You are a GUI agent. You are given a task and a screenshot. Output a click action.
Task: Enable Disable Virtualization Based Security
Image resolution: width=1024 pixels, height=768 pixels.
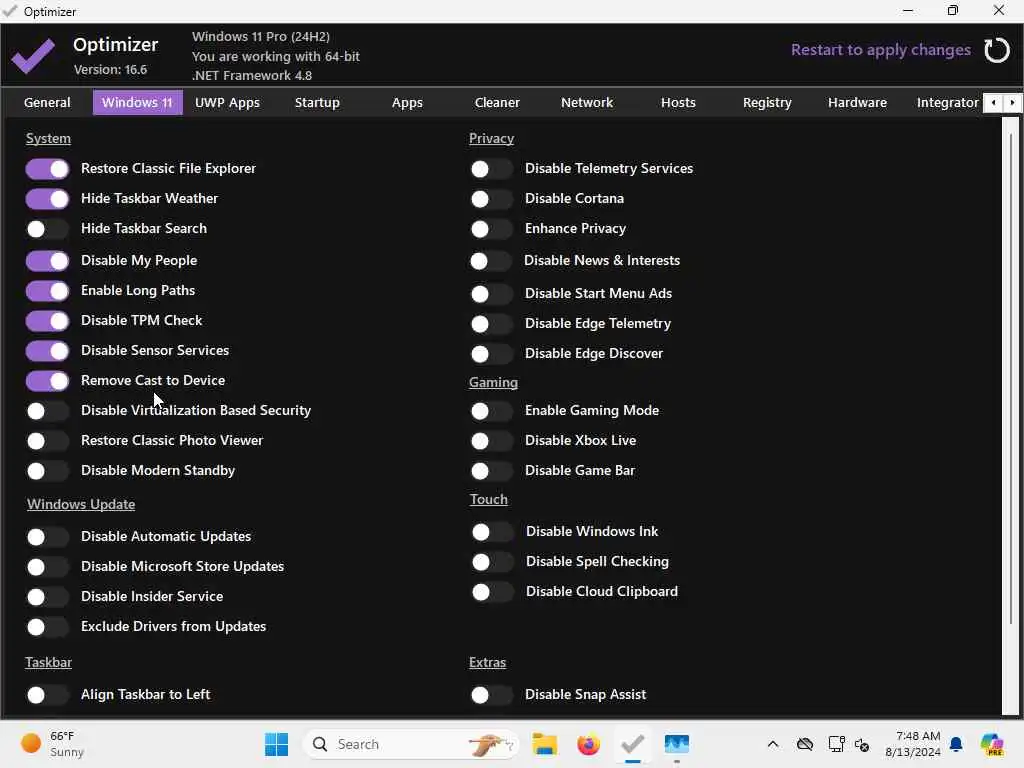pyautogui.click(x=47, y=411)
